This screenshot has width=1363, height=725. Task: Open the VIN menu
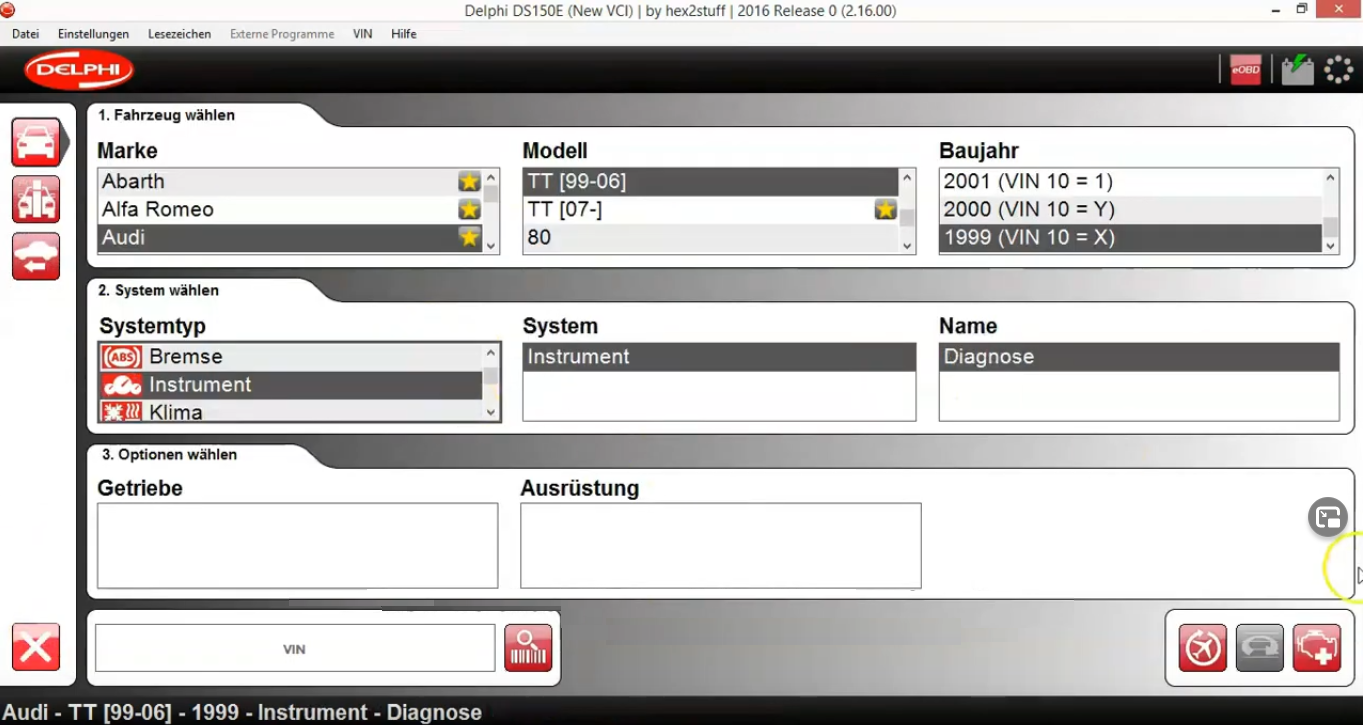[362, 34]
